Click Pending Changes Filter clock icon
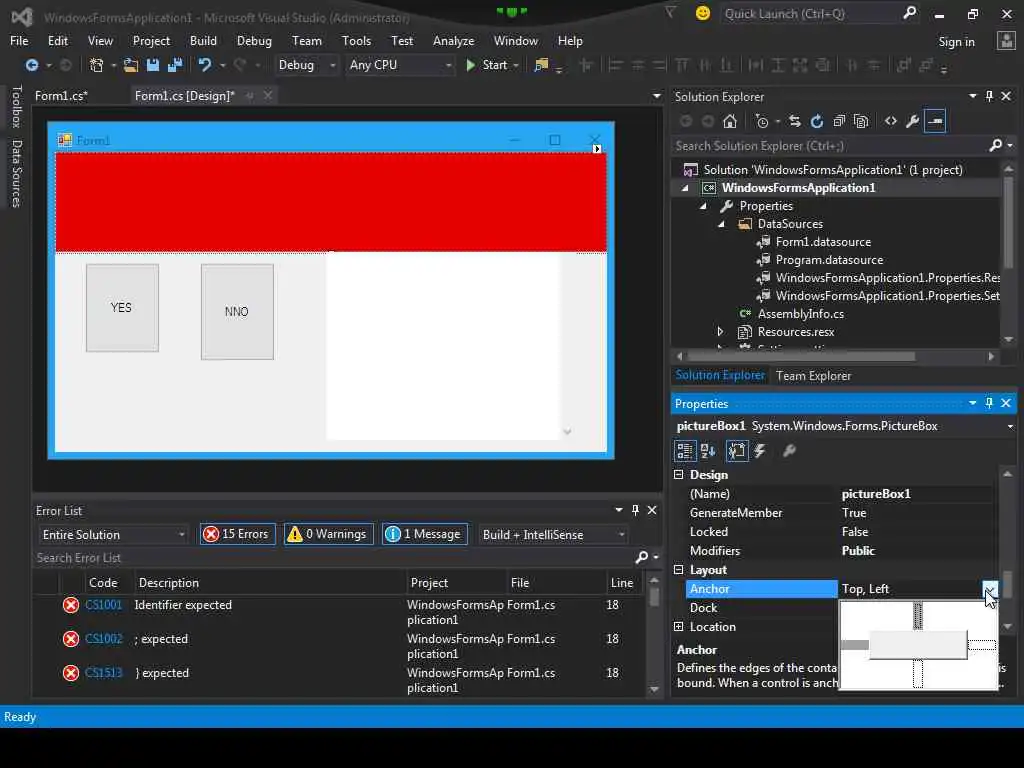 click(761, 121)
